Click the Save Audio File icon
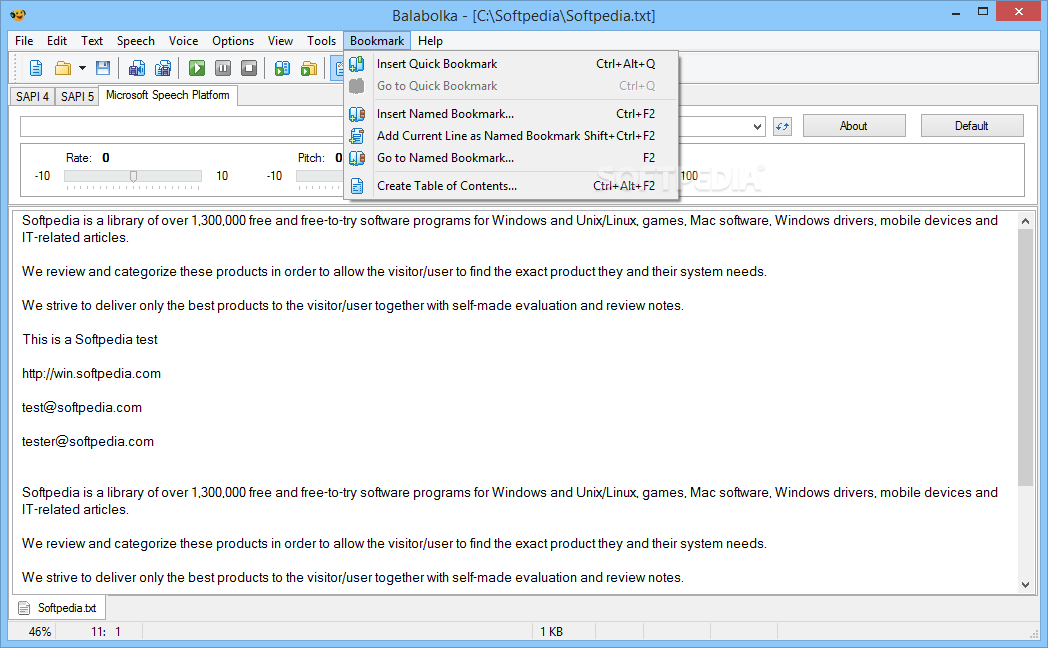The image size is (1048, 648). click(136, 68)
